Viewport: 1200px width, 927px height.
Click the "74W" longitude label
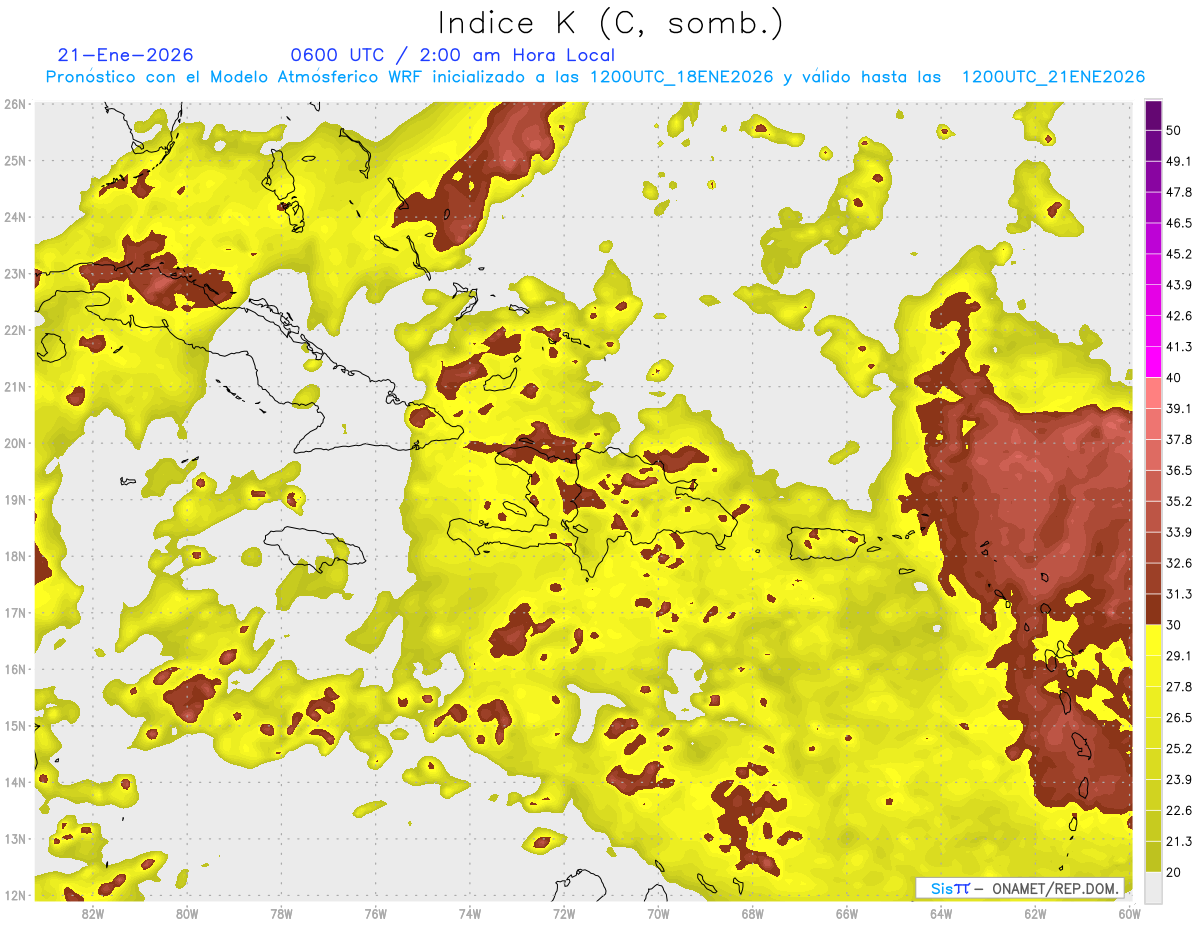click(x=470, y=913)
